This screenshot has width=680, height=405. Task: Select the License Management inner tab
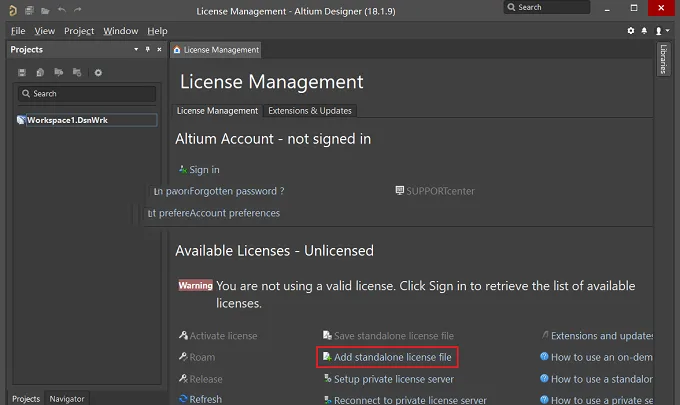(x=217, y=111)
